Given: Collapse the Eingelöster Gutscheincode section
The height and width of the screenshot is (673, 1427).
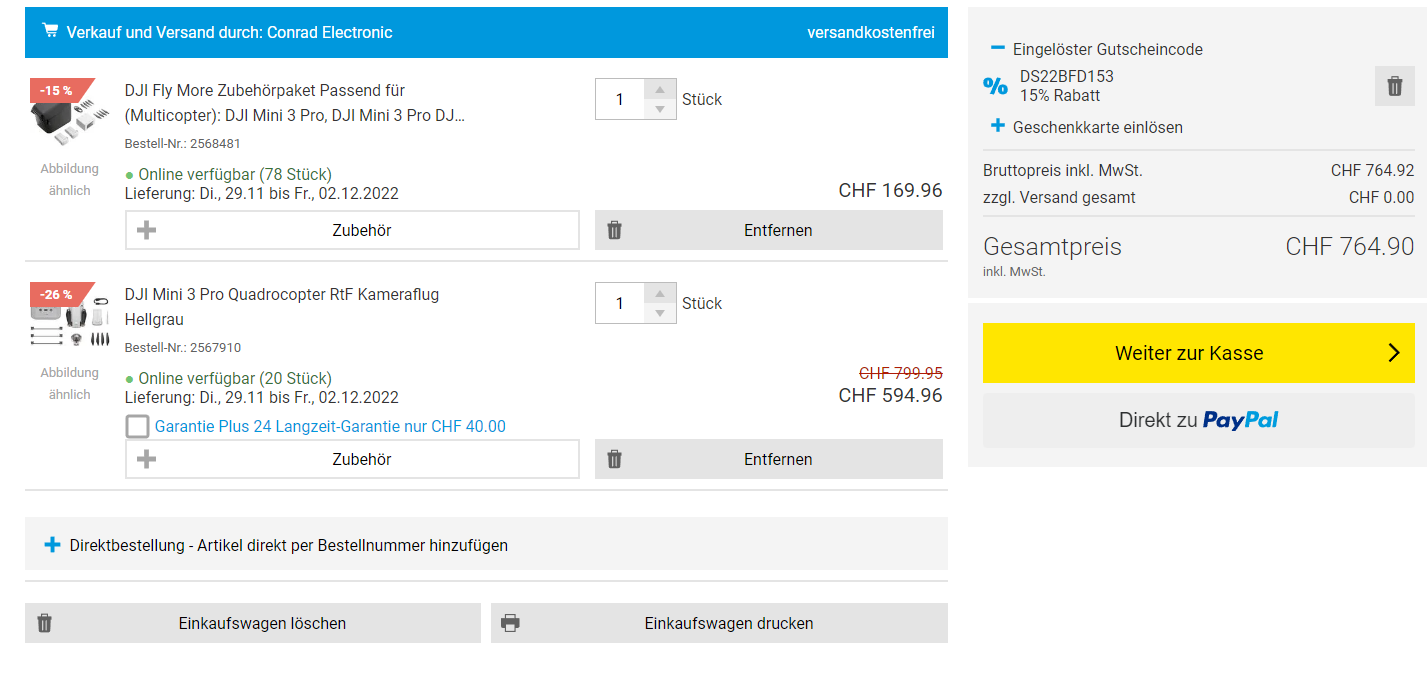Looking at the screenshot, I should coord(997,48).
